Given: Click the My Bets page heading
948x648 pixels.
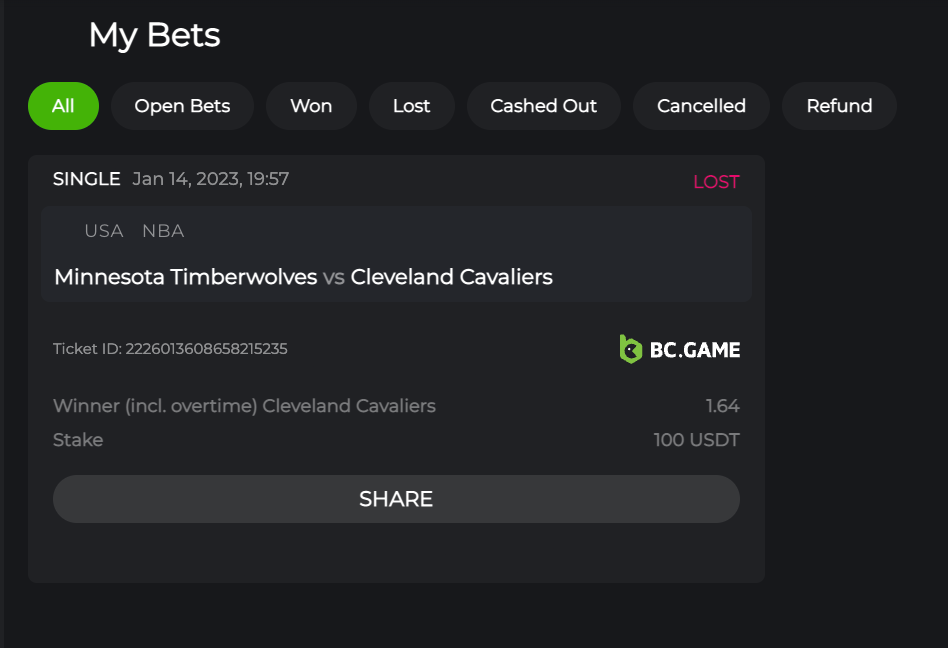Looking at the screenshot, I should [x=154, y=35].
